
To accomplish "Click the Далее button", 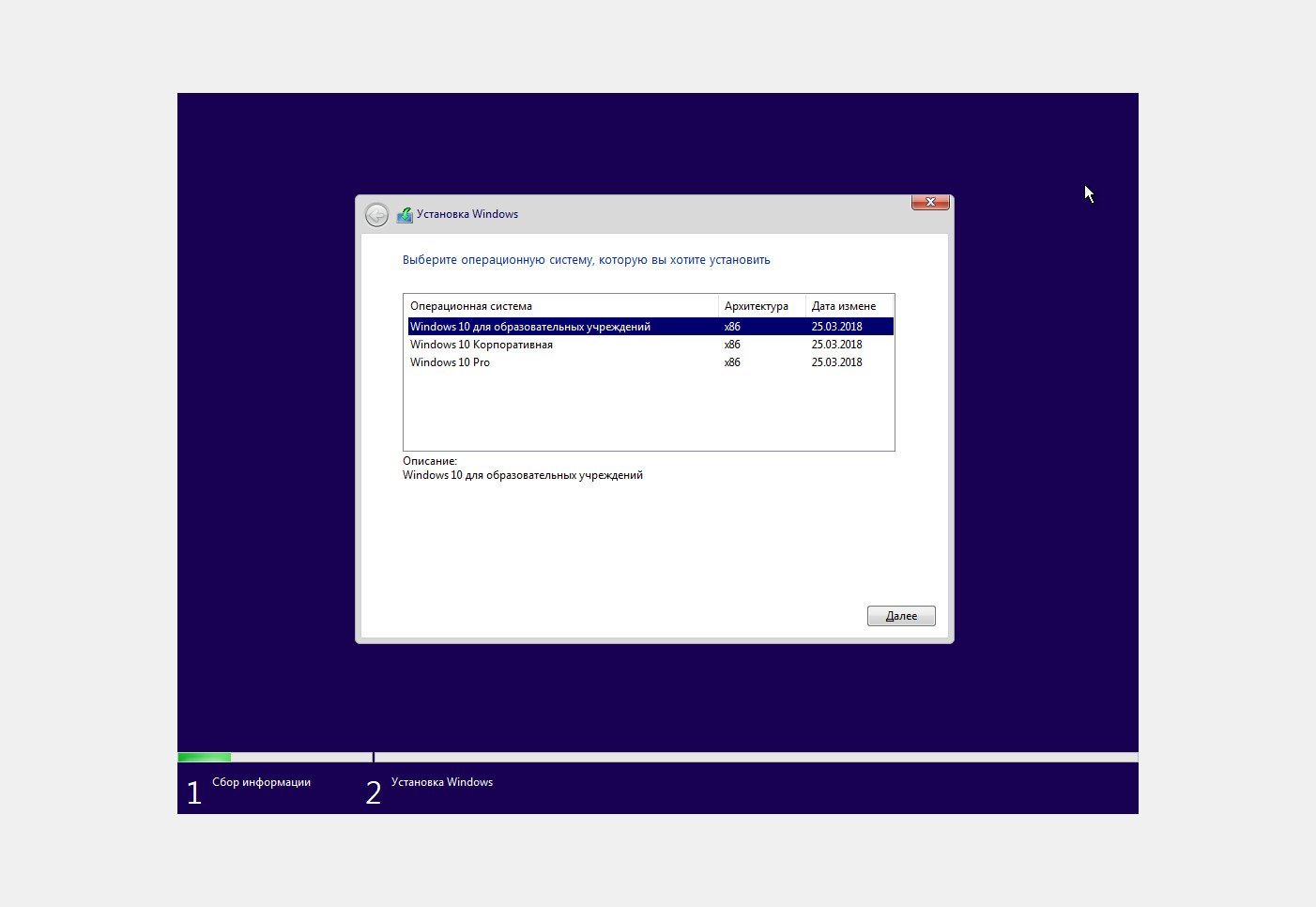I will coord(901,616).
